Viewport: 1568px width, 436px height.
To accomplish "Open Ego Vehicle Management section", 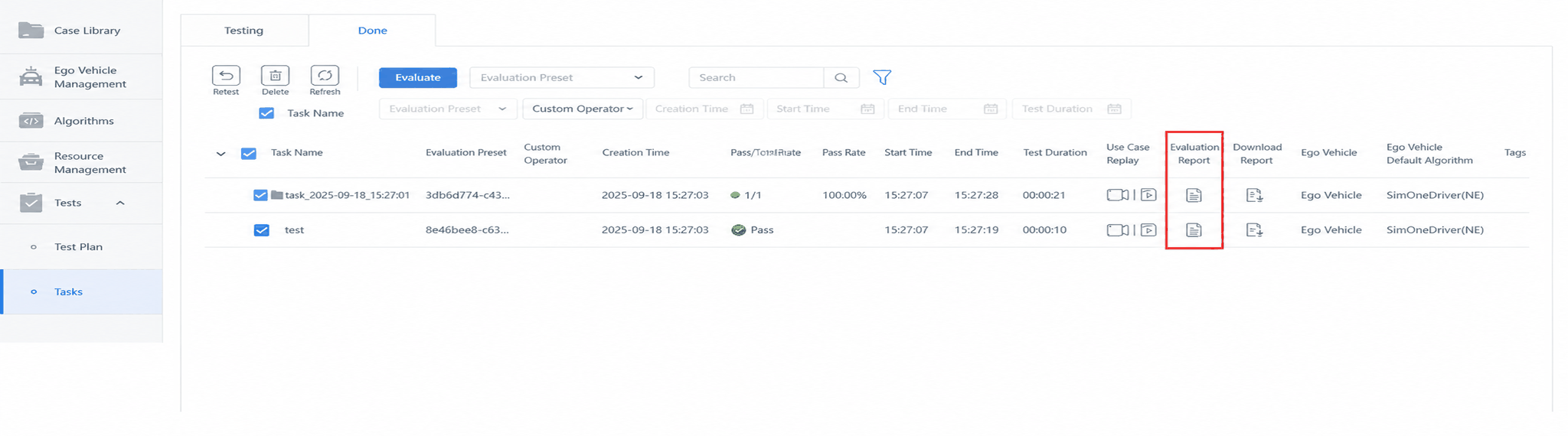I will [x=81, y=76].
